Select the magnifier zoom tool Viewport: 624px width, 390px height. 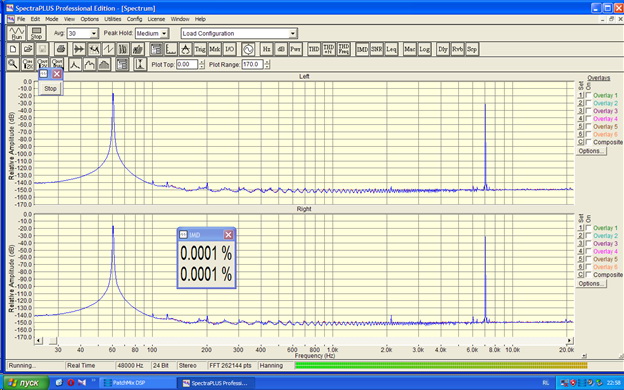point(13,64)
